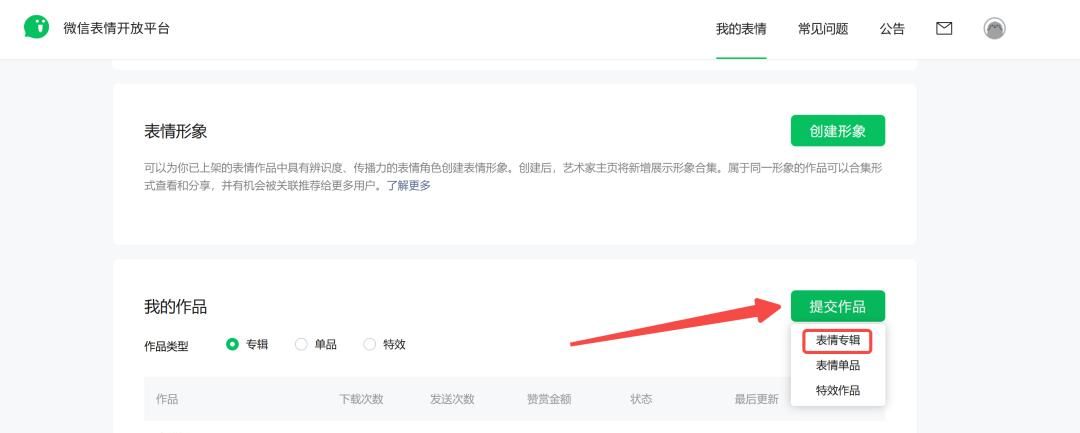Click the 作品类型 label

[x=166, y=346]
